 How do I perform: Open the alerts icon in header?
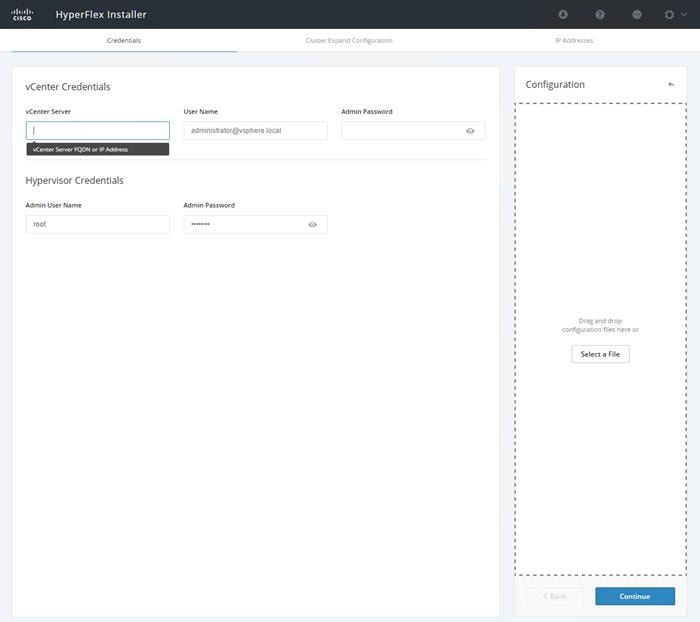[x=563, y=14]
